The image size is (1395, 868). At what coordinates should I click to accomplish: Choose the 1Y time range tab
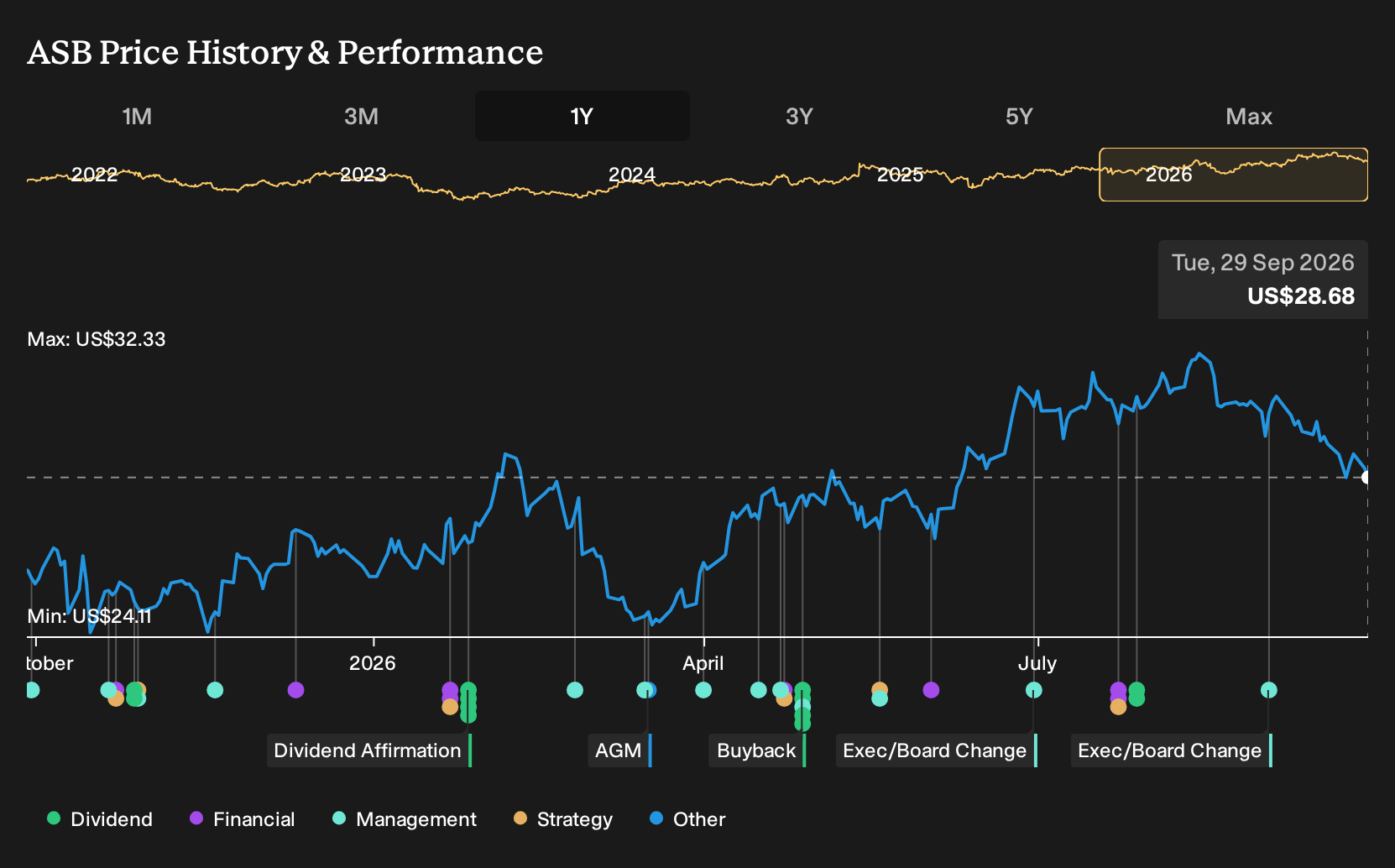click(x=583, y=116)
